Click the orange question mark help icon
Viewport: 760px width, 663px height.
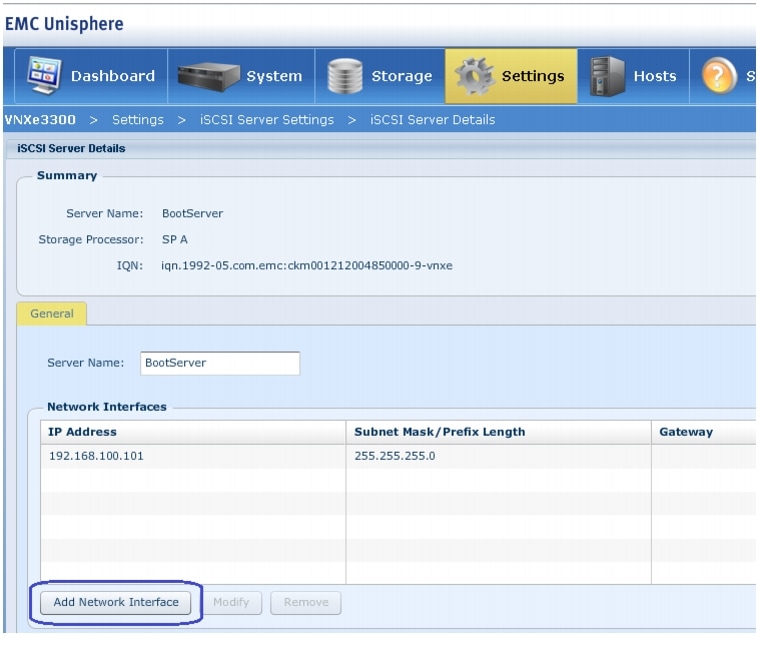[x=719, y=76]
